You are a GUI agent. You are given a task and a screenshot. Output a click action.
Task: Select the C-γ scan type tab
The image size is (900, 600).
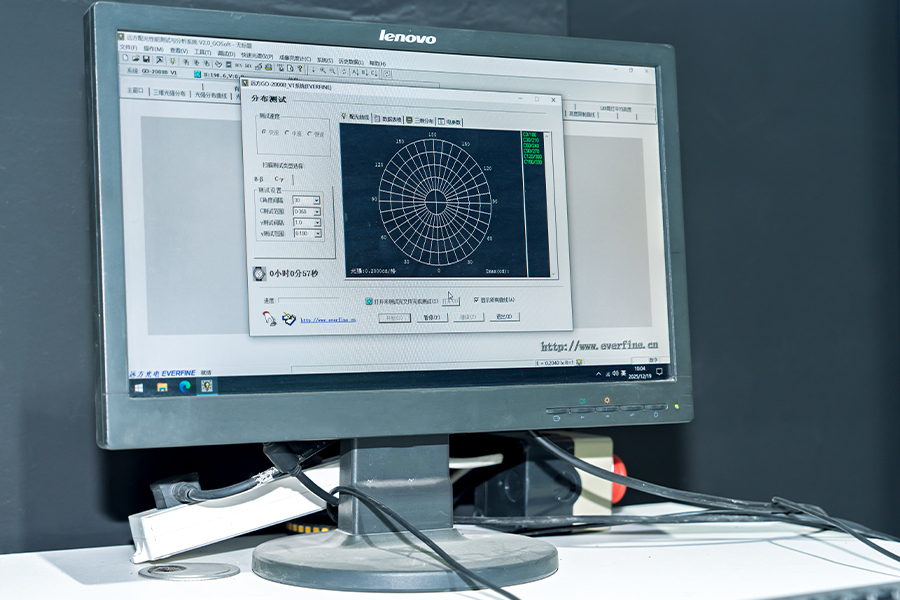[279, 178]
